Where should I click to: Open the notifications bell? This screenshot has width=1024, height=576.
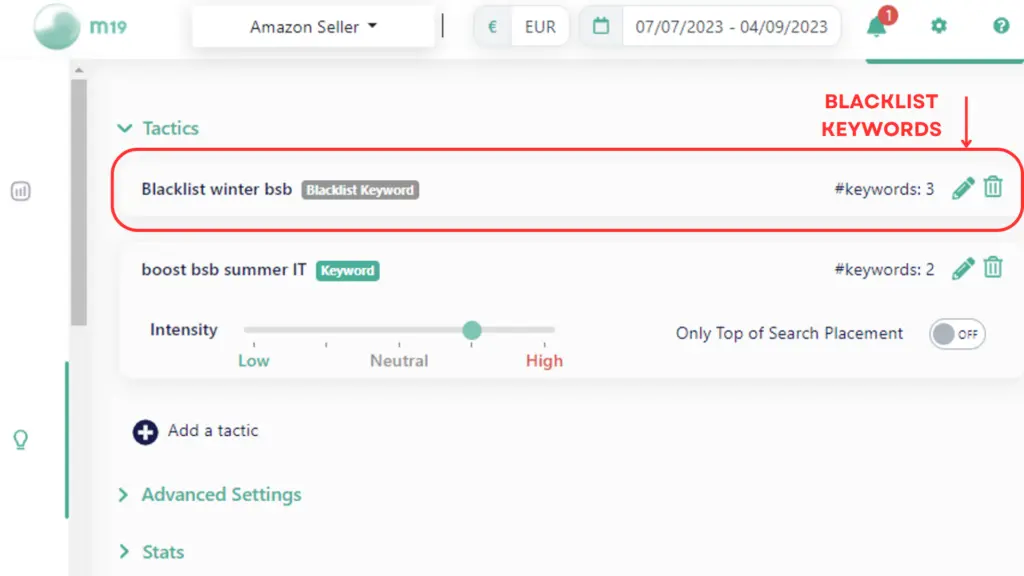[876, 27]
